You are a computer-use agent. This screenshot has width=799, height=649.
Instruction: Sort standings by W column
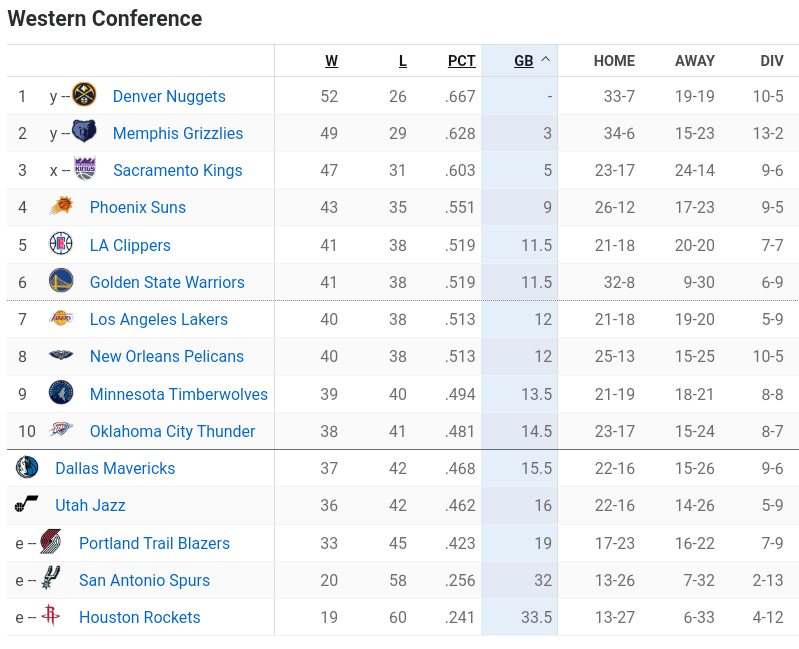point(331,61)
